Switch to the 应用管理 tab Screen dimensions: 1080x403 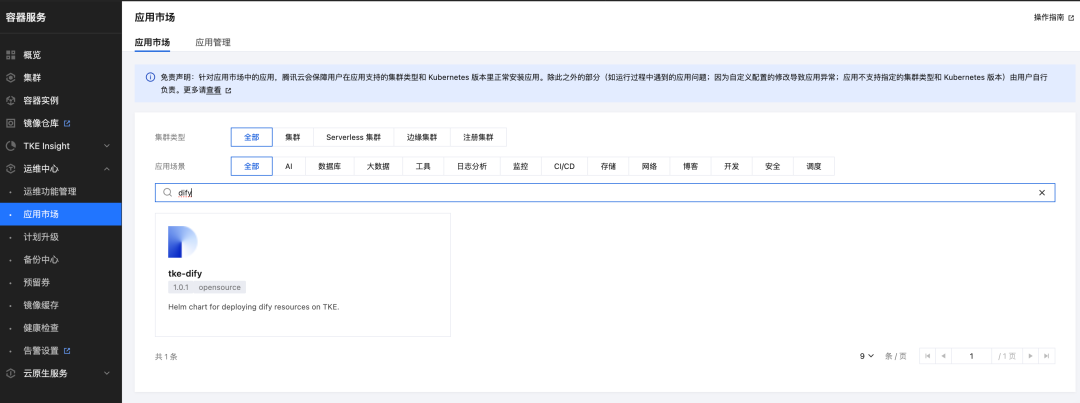pos(213,42)
